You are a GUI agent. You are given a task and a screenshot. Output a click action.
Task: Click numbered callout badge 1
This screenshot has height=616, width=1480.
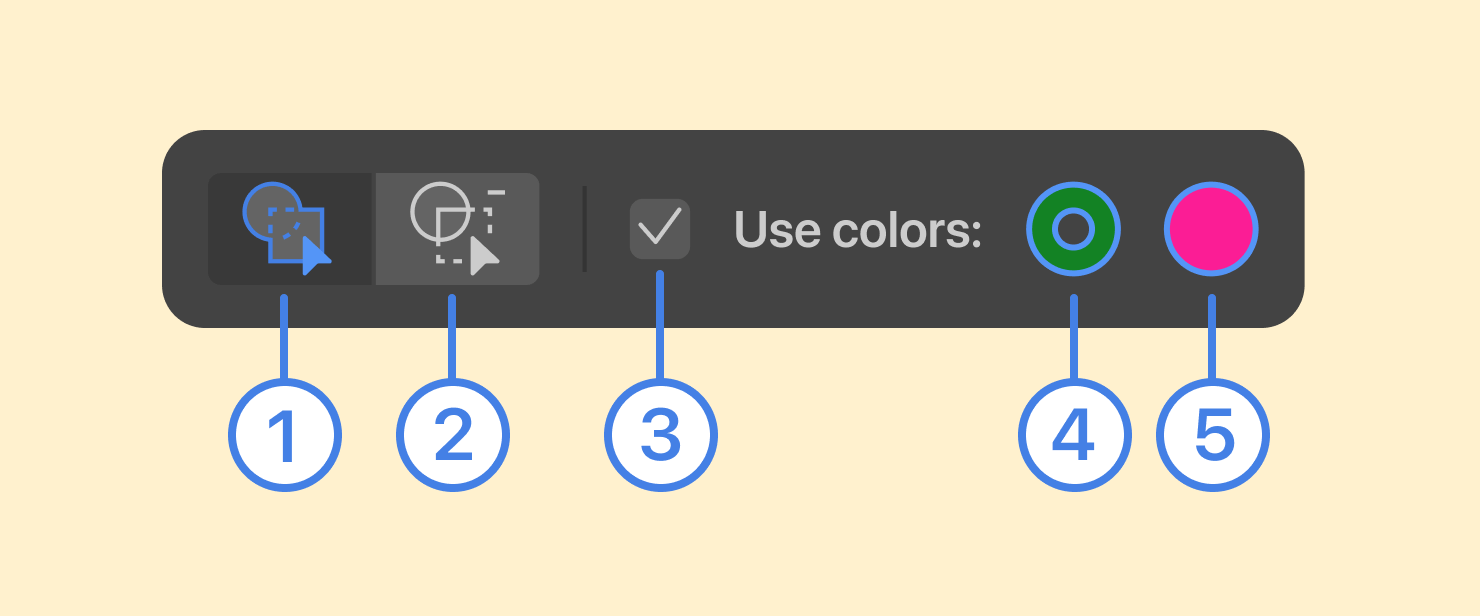click(x=285, y=436)
